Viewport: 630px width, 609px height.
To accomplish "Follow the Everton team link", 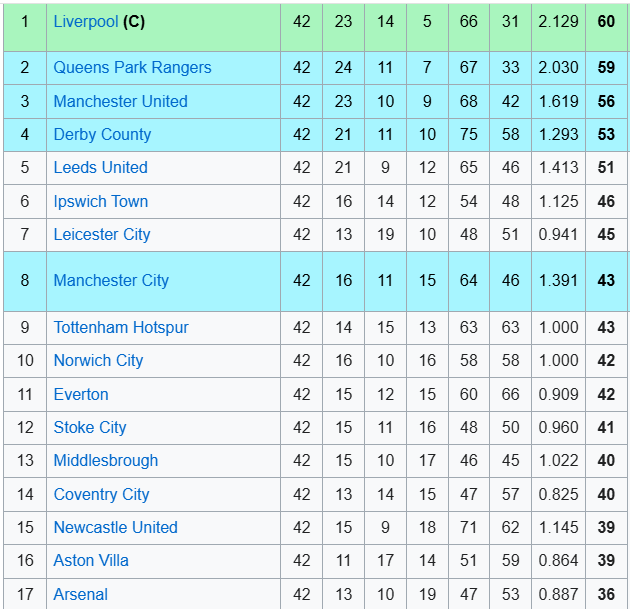I will pyautogui.click(x=81, y=394).
